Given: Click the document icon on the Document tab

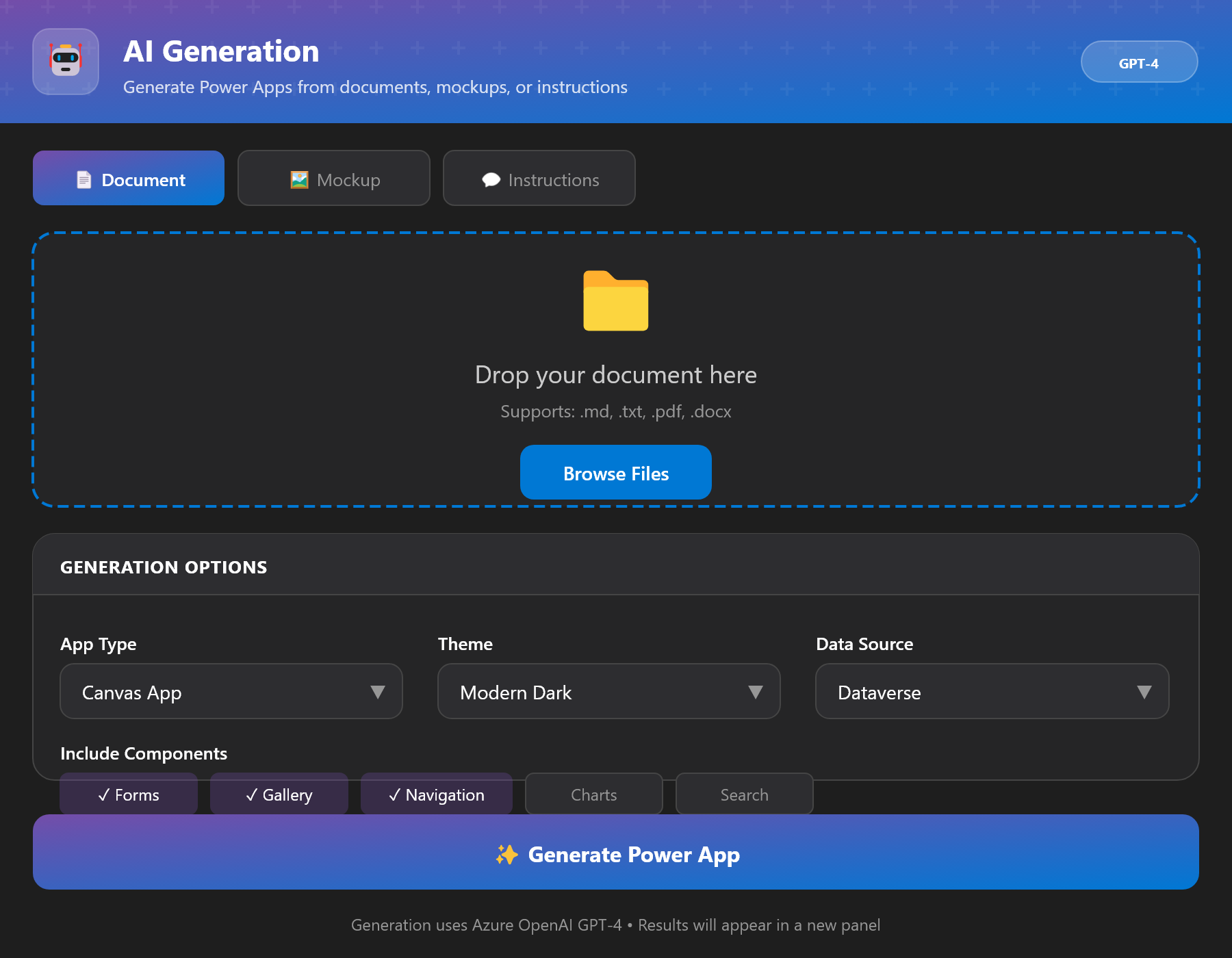Looking at the screenshot, I should point(84,179).
